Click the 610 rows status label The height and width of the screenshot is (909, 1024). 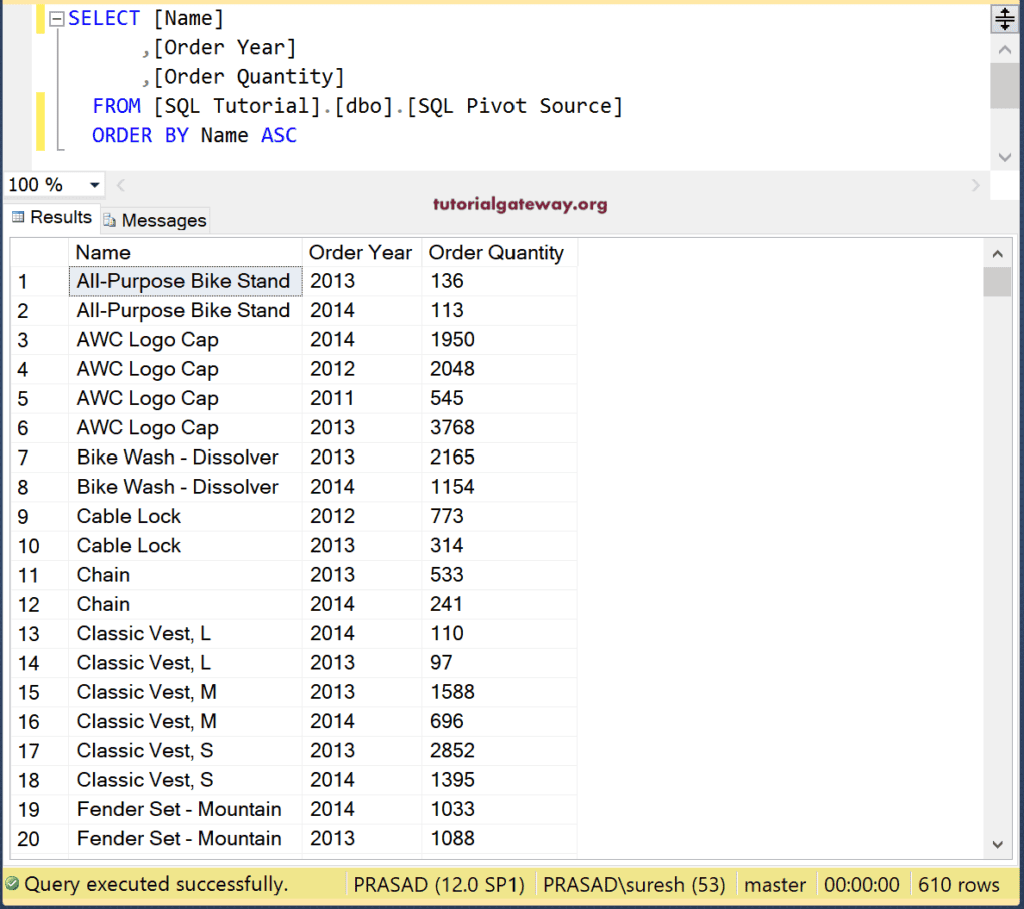point(959,884)
